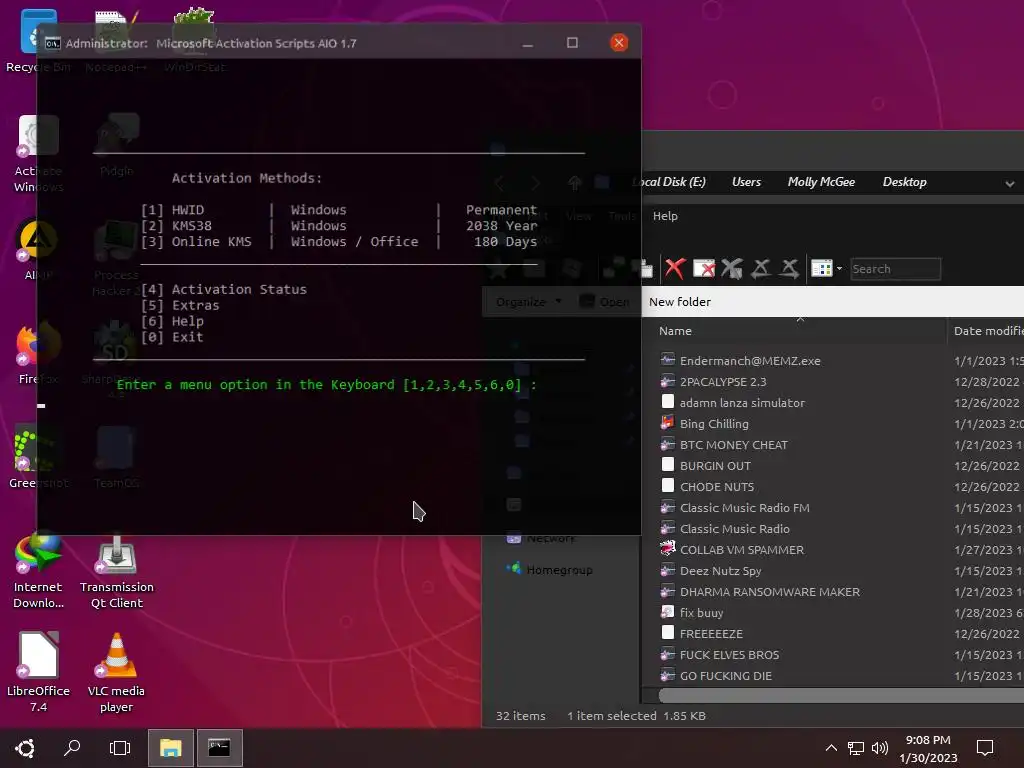1024x768 pixels.
Task: Click the gray X toolbar icon next to the window-with-red-X icon
Action: (732, 268)
